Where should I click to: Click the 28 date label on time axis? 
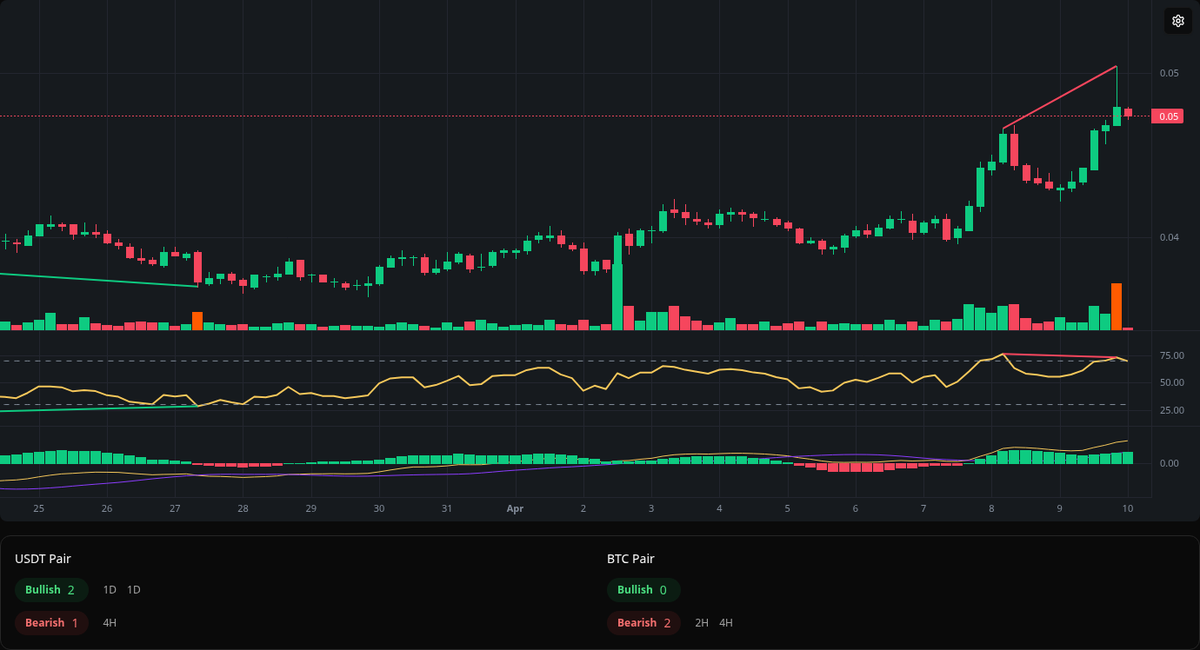pos(243,509)
